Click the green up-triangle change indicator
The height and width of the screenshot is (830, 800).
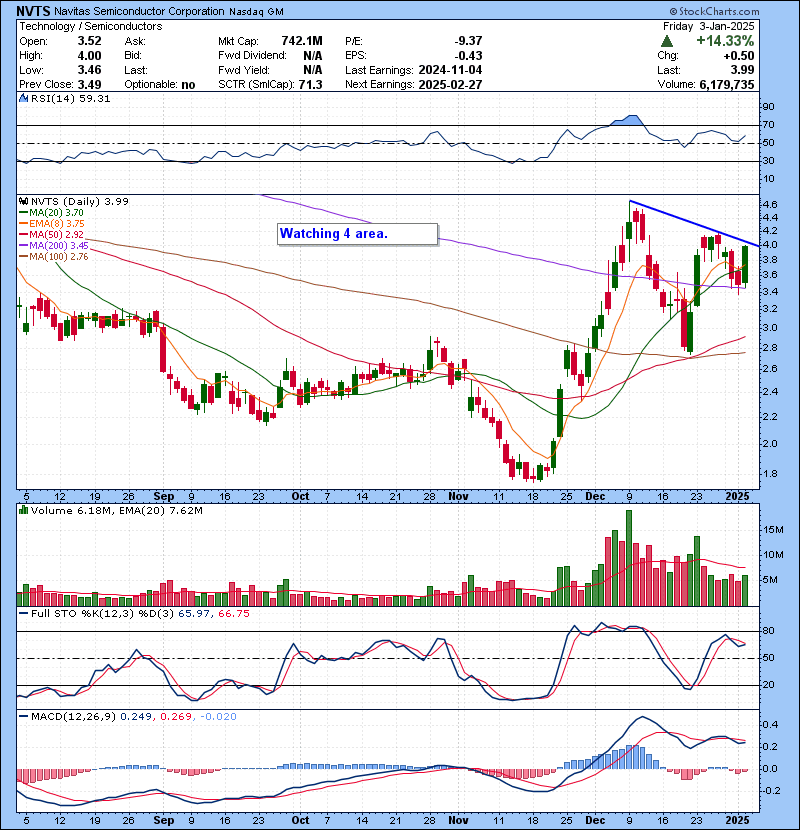pos(667,41)
